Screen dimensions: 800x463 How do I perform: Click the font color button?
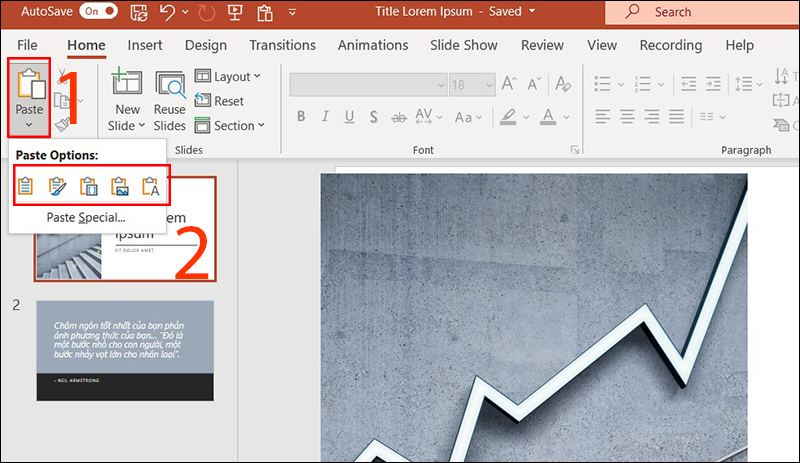pos(546,118)
